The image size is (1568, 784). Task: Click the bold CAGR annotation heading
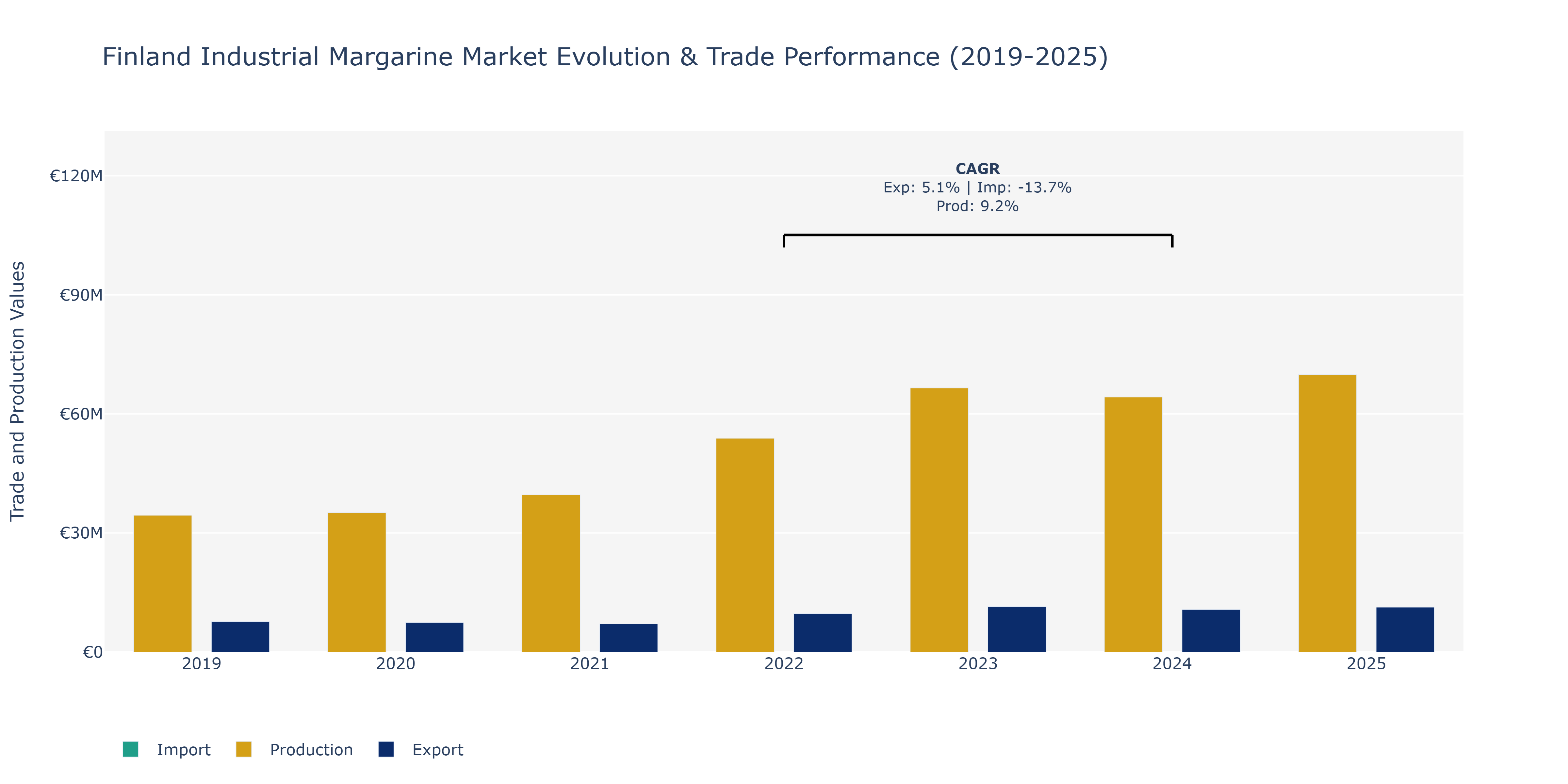(978, 169)
